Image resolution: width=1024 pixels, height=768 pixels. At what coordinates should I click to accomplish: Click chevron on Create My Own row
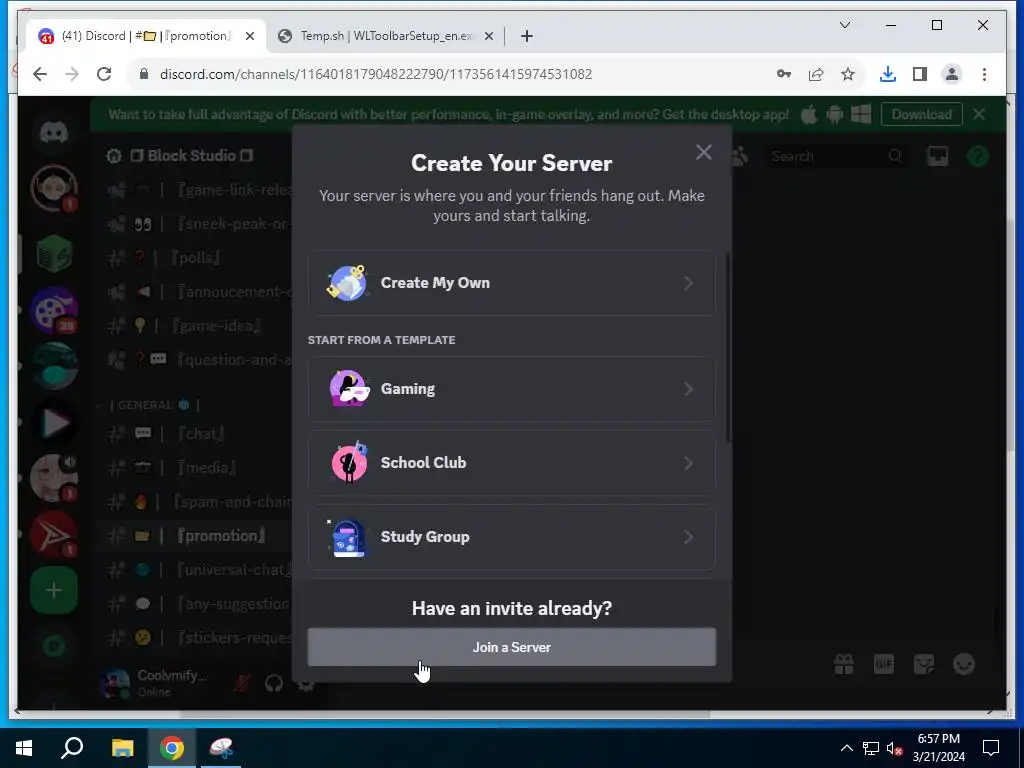tap(688, 283)
